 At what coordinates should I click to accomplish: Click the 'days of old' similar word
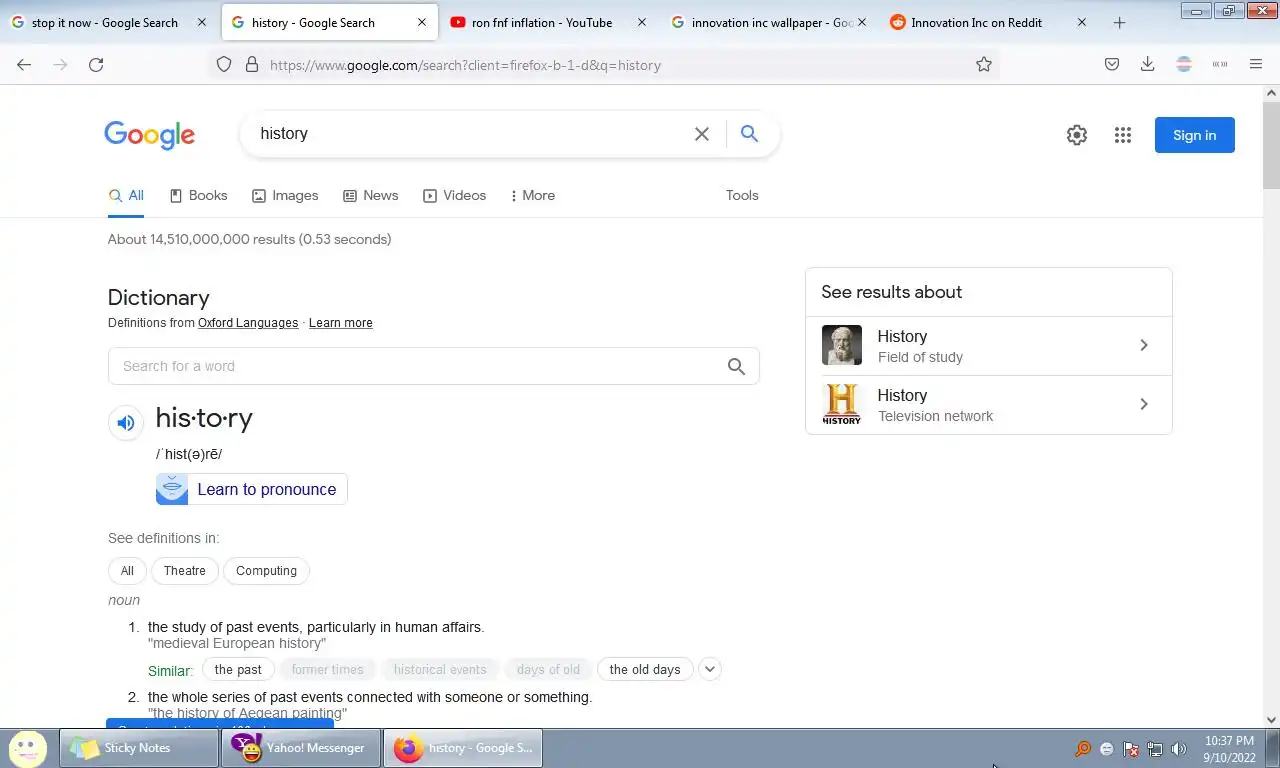click(548, 669)
